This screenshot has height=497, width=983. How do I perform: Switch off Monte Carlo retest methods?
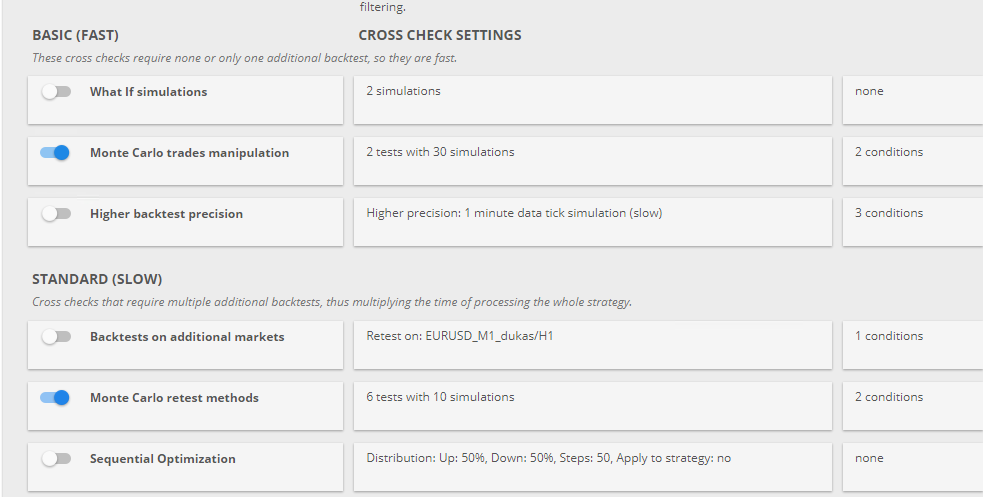pos(56,398)
